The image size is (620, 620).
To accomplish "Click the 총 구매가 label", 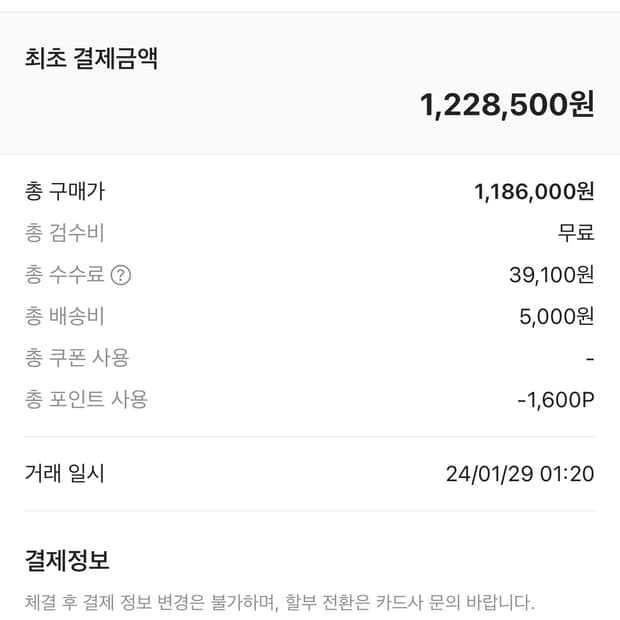I will pyautogui.click(x=65, y=191).
